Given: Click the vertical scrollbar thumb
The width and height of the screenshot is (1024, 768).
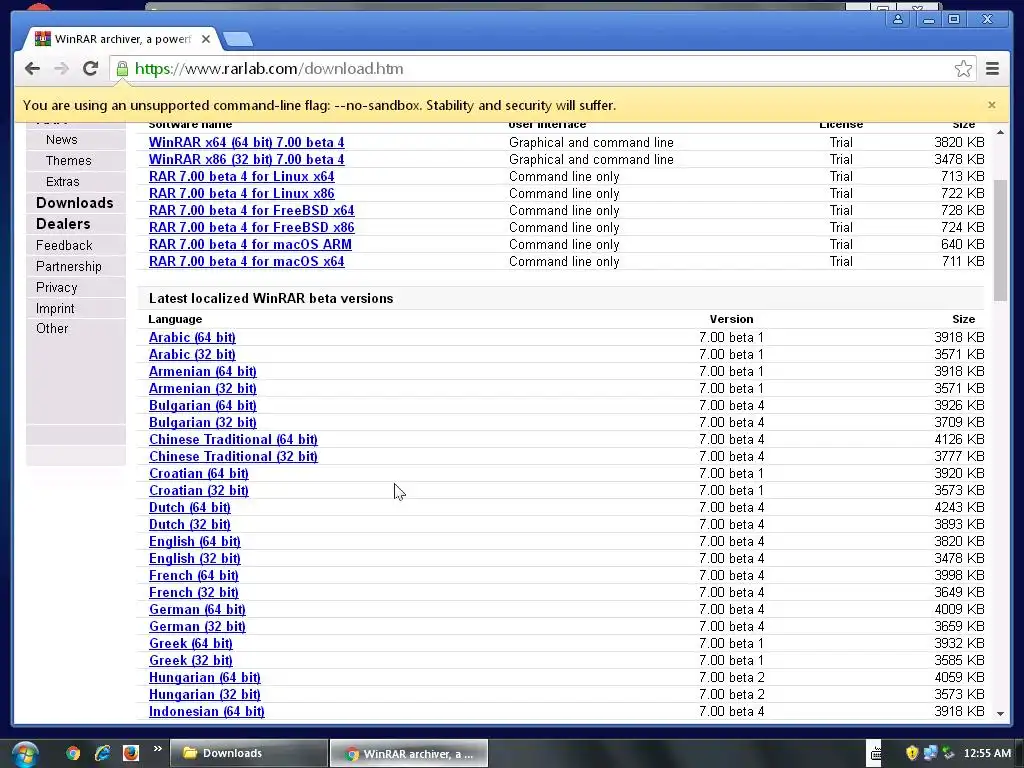Looking at the screenshot, I should click(1000, 240).
